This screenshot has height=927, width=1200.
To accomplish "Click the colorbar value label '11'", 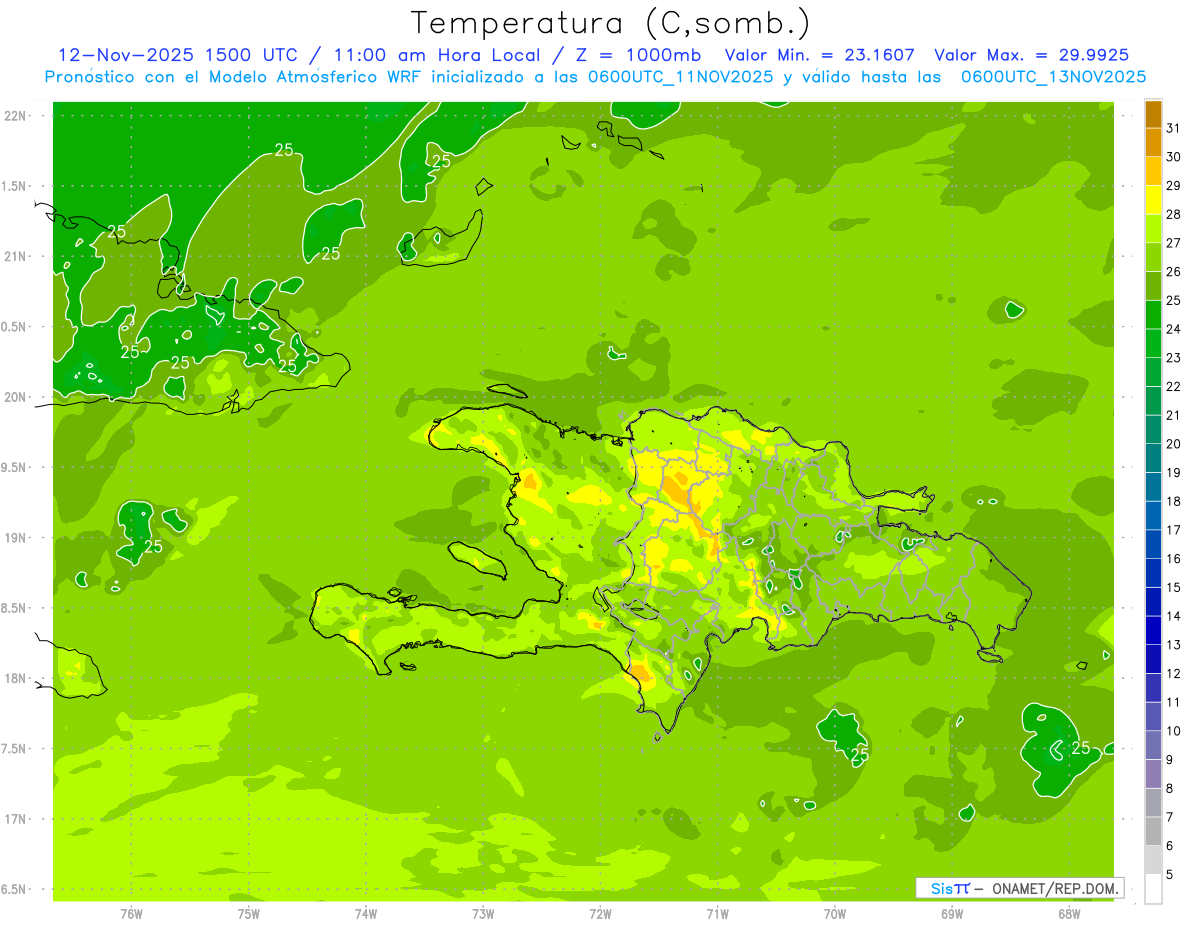I will click(x=1173, y=703).
